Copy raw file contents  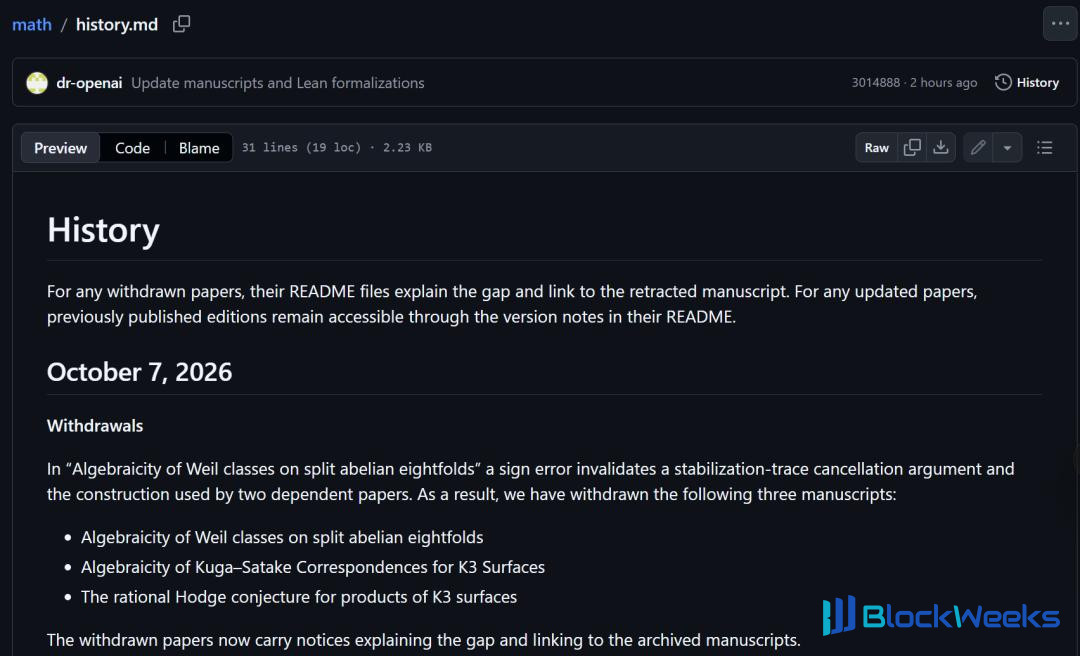click(912, 147)
